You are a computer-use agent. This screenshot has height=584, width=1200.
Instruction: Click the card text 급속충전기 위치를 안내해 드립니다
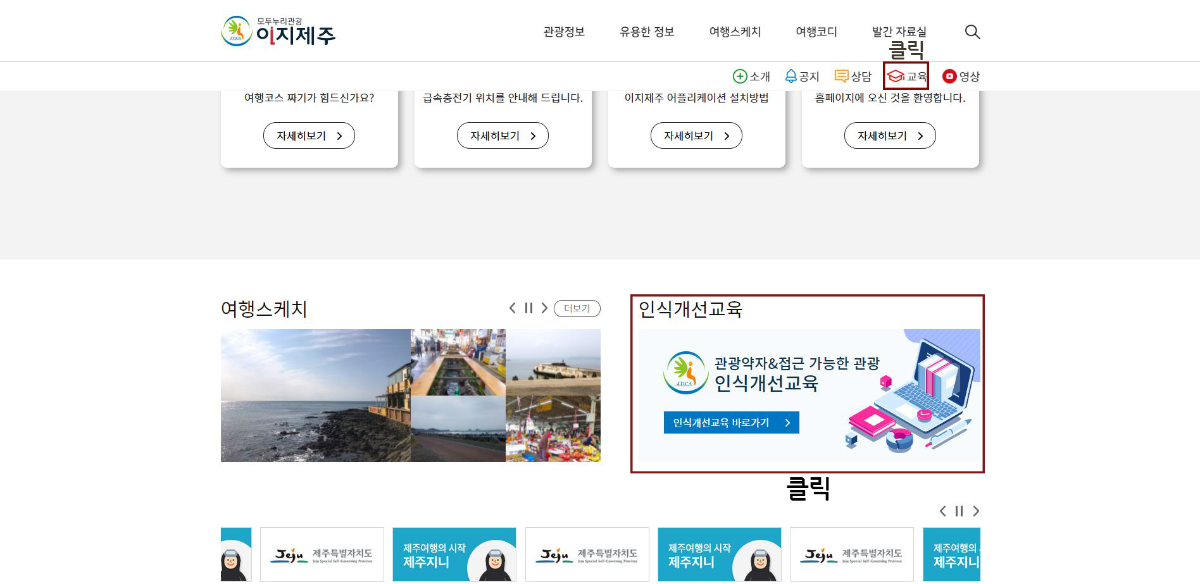pos(503,98)
